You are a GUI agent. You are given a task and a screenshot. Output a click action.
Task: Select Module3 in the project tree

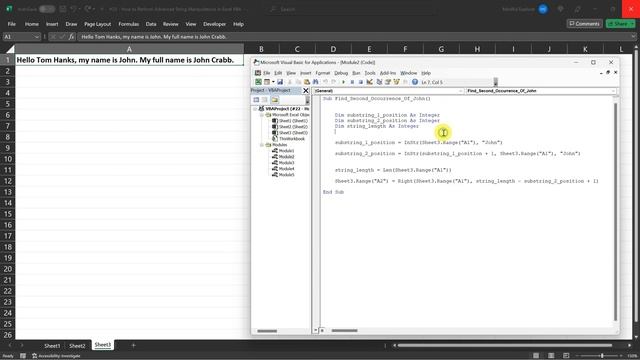pyautogui.click(x=286, y=163)
